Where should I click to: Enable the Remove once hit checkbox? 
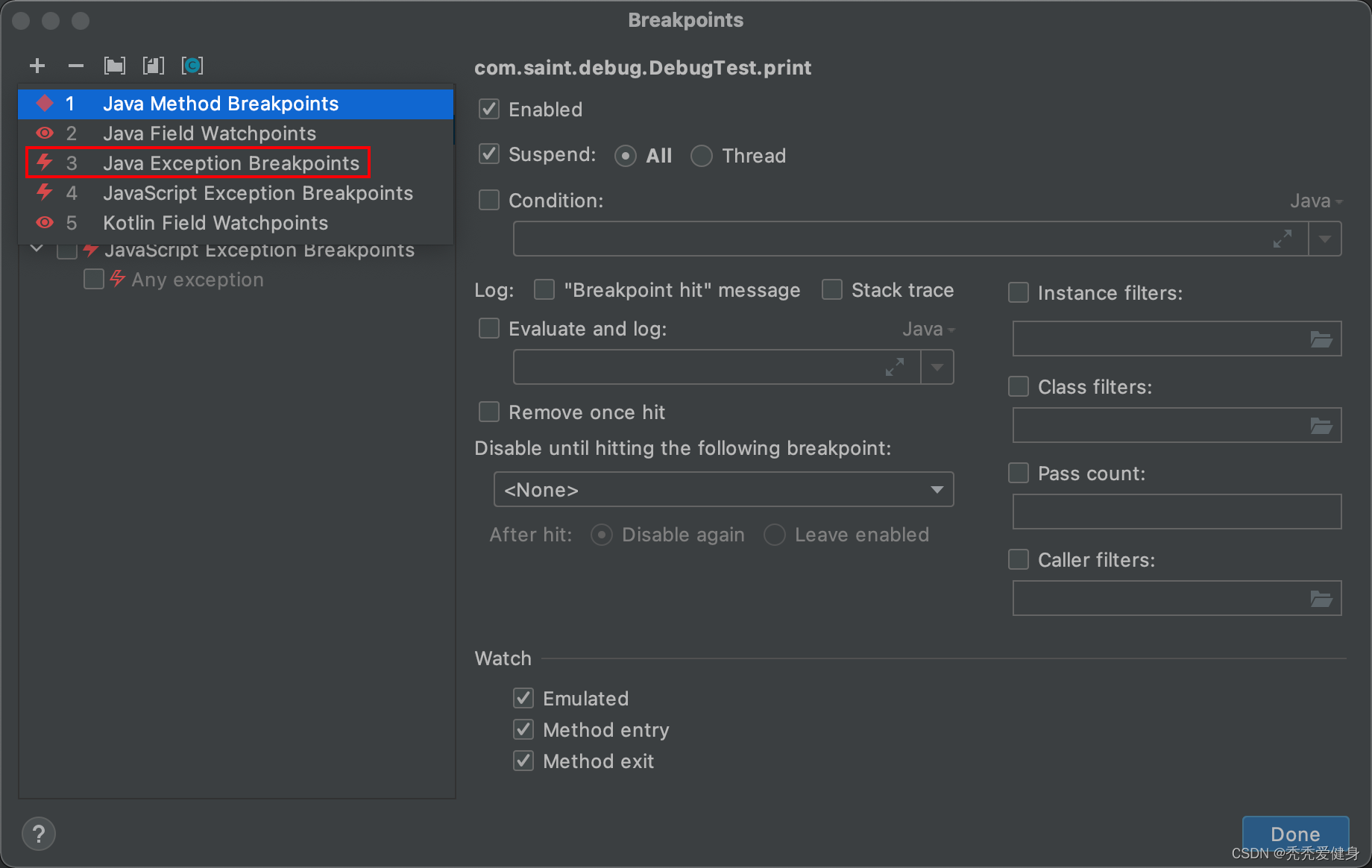(489, 412)
